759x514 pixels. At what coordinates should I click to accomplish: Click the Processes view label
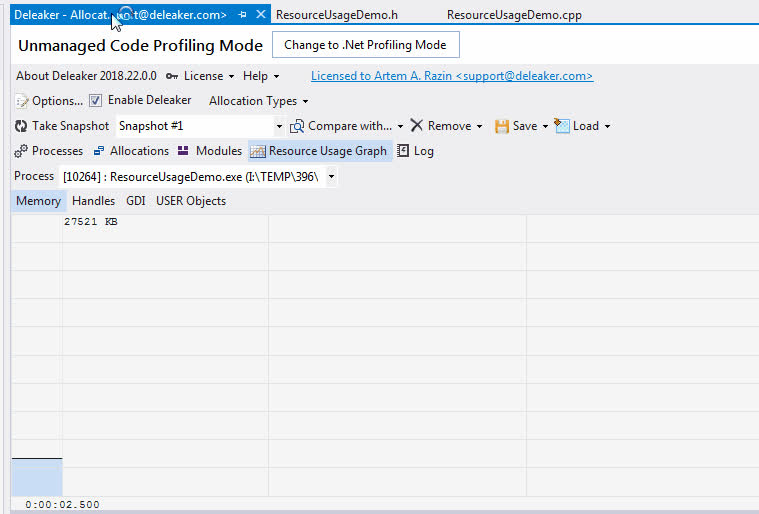tap(57, 151)
